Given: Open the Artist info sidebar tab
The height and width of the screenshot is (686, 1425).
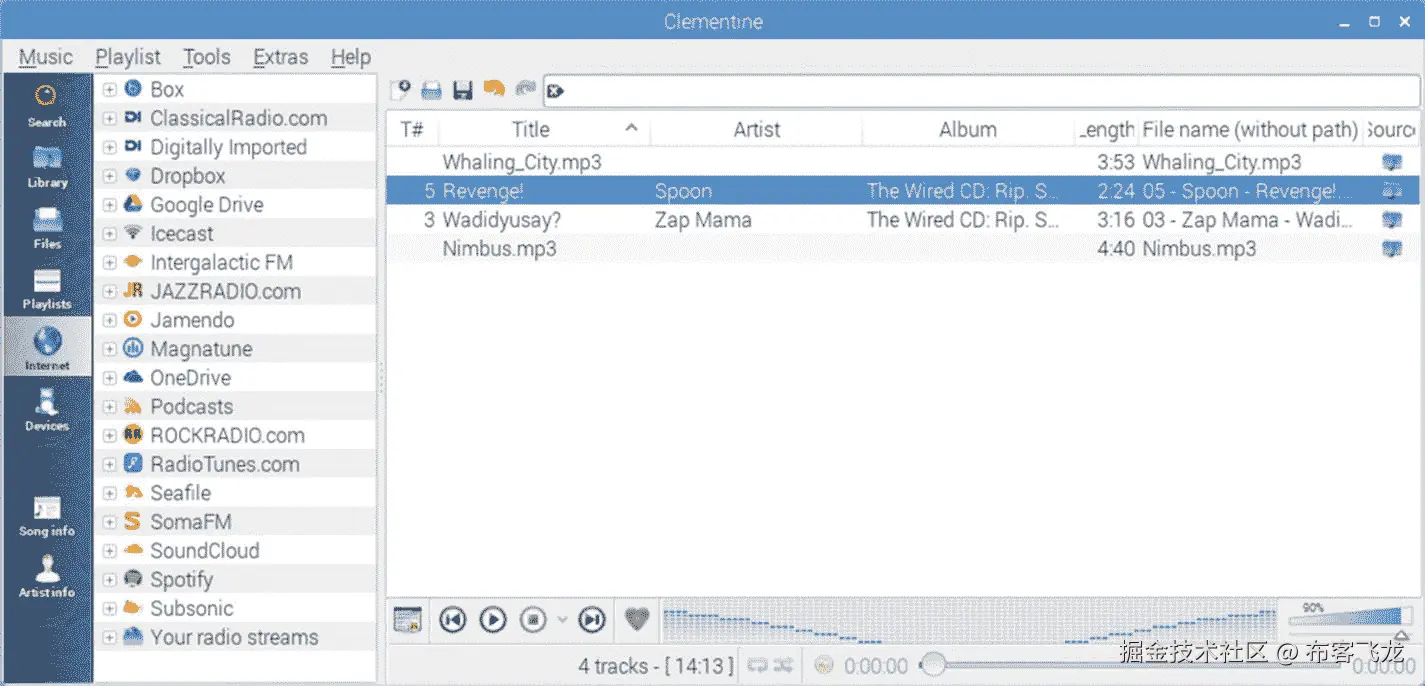Looking at the screenshot, I should pos(47,576).
